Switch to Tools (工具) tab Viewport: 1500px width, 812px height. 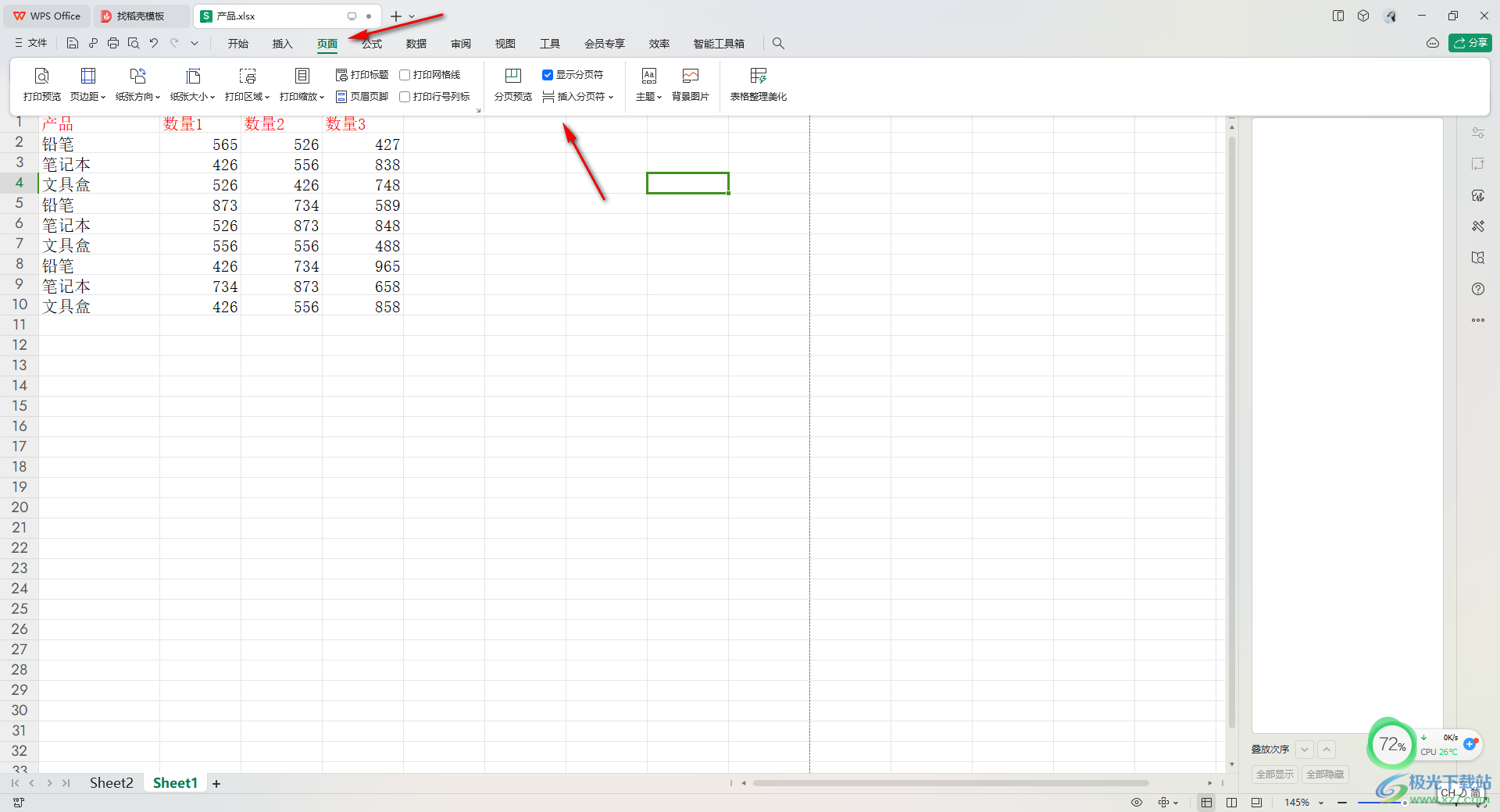550,44
